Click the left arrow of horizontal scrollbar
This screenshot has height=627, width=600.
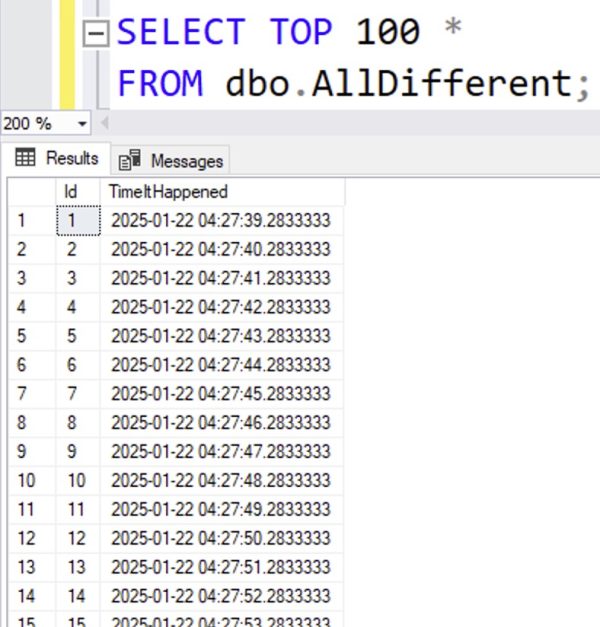pyautogui.click(x=103, y=124)
